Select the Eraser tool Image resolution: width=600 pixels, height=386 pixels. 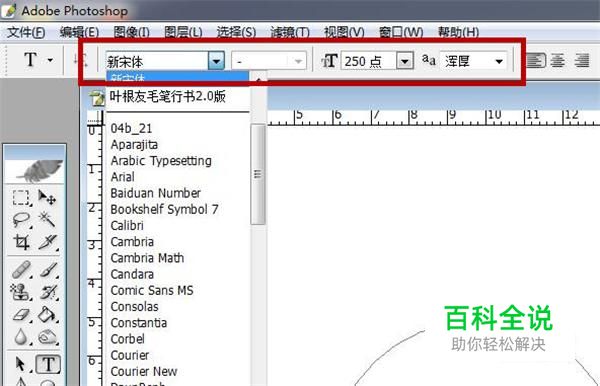click(x=21, y=315)
